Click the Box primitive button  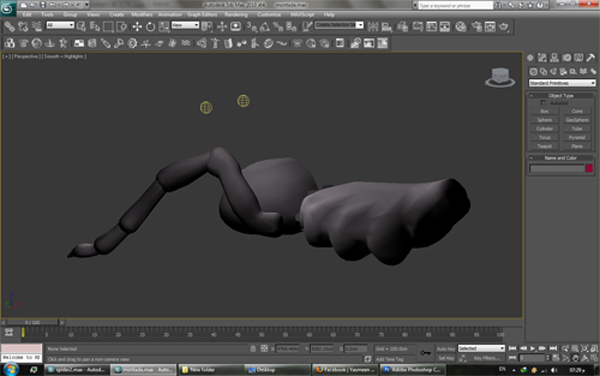tap(545, 111)
